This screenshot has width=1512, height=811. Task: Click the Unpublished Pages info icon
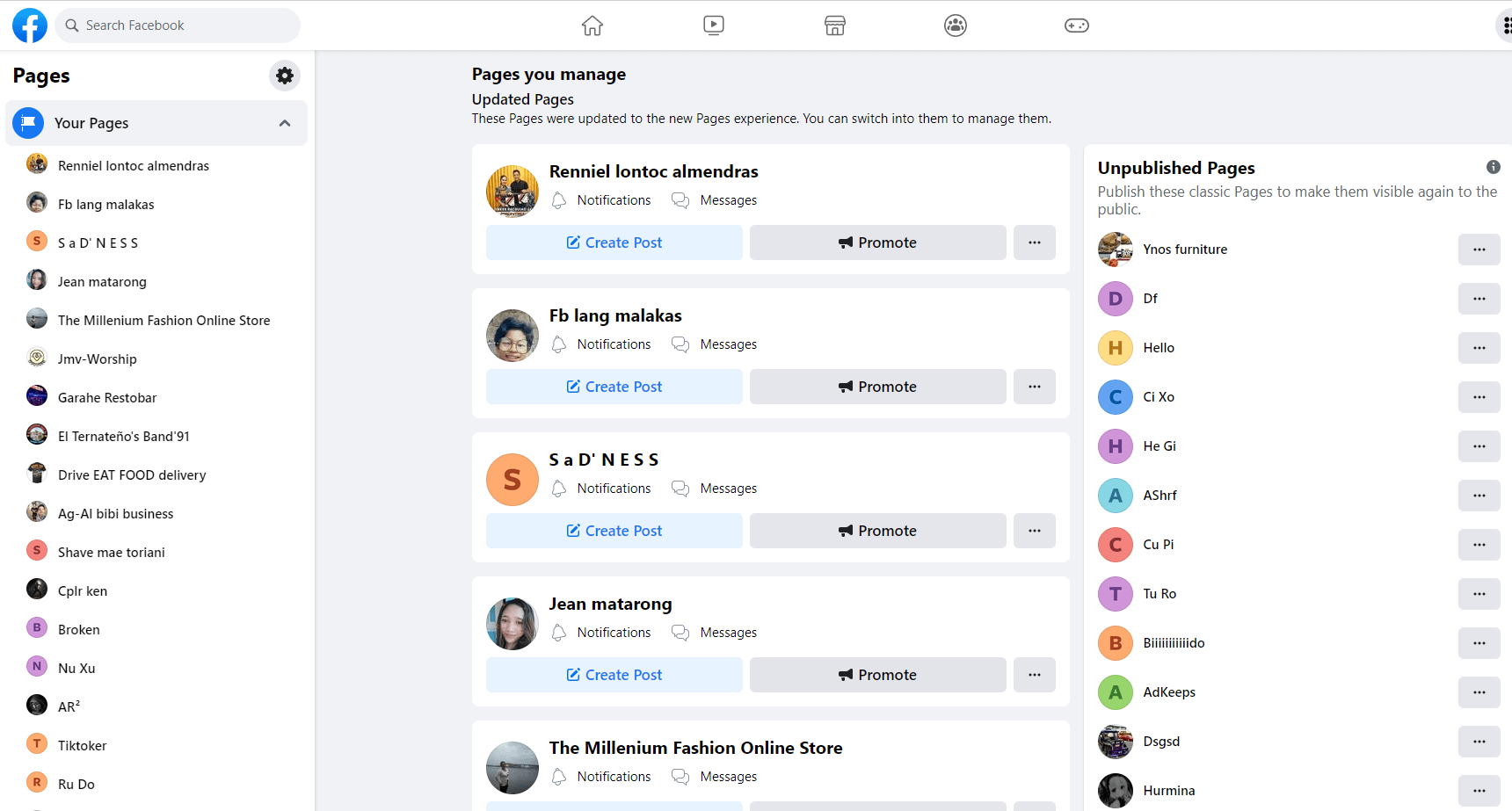click(1494, 167)
